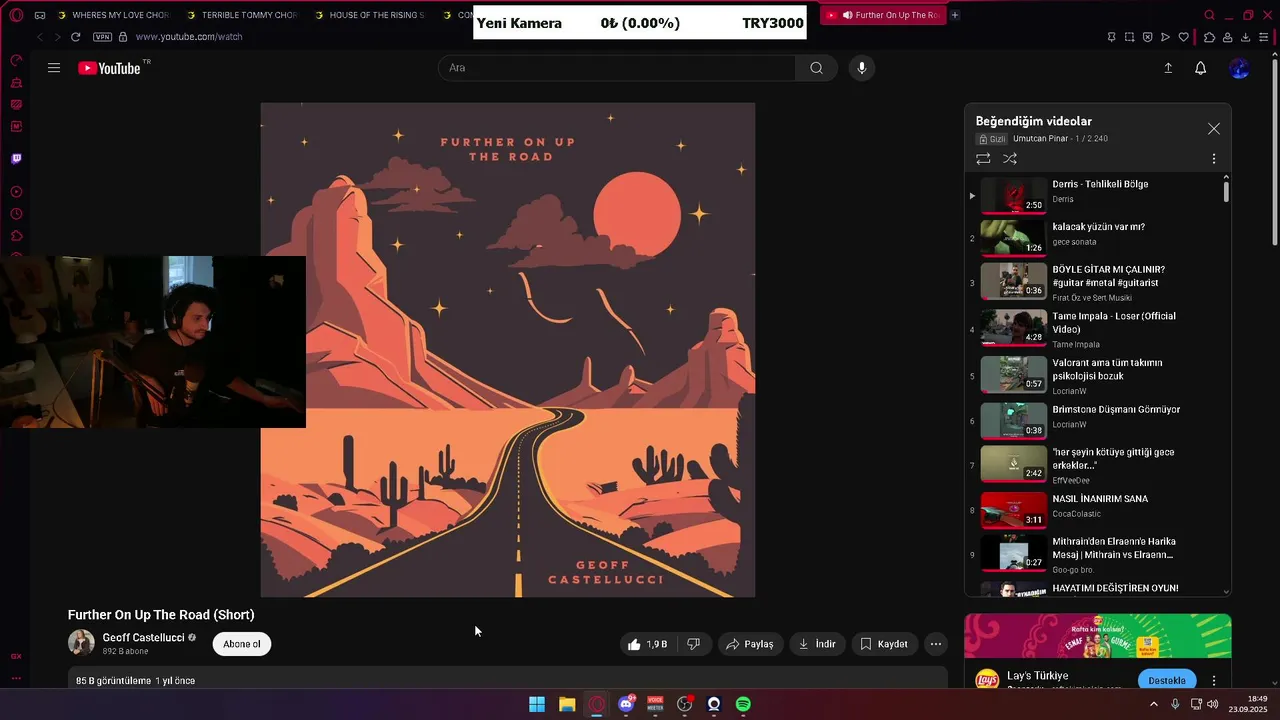Open Voicemeeter from the taskbar
Viewport: 1280px width, 720px height.
[x=655, y=704]
